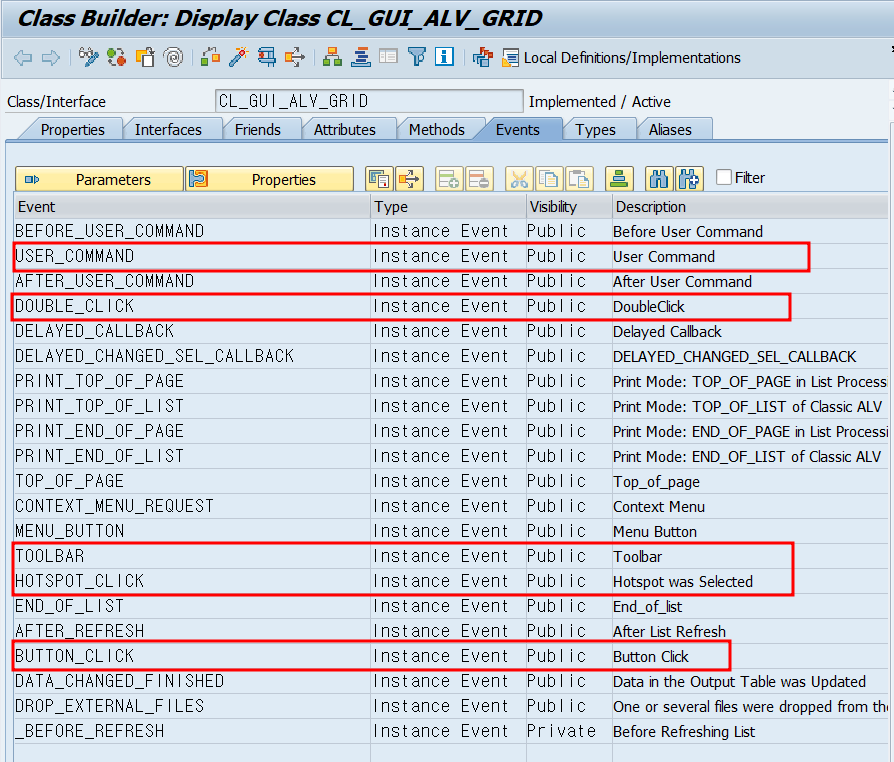
Task: Toggle Display/Change mode (glasses and pencil icon)
Action: (88, 57)
